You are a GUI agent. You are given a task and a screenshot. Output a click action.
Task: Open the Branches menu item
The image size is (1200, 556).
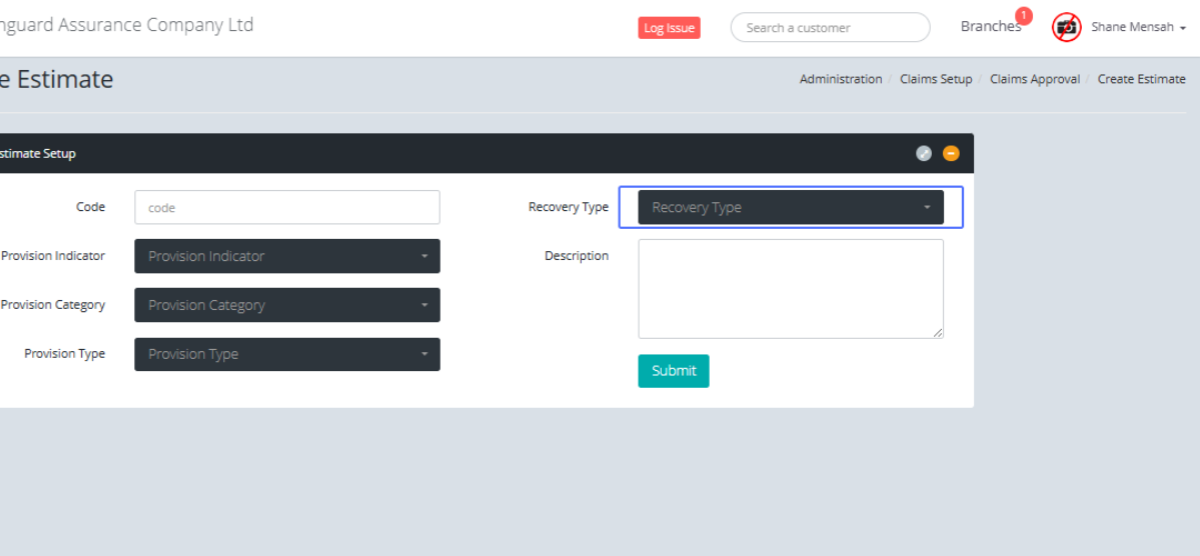pyautogui.click(x=990, y=27)
